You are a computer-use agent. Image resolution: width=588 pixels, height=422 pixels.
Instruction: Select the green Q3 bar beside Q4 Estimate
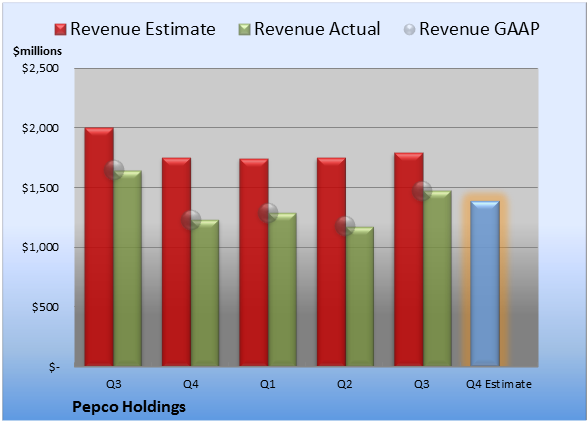click(437, 278)
